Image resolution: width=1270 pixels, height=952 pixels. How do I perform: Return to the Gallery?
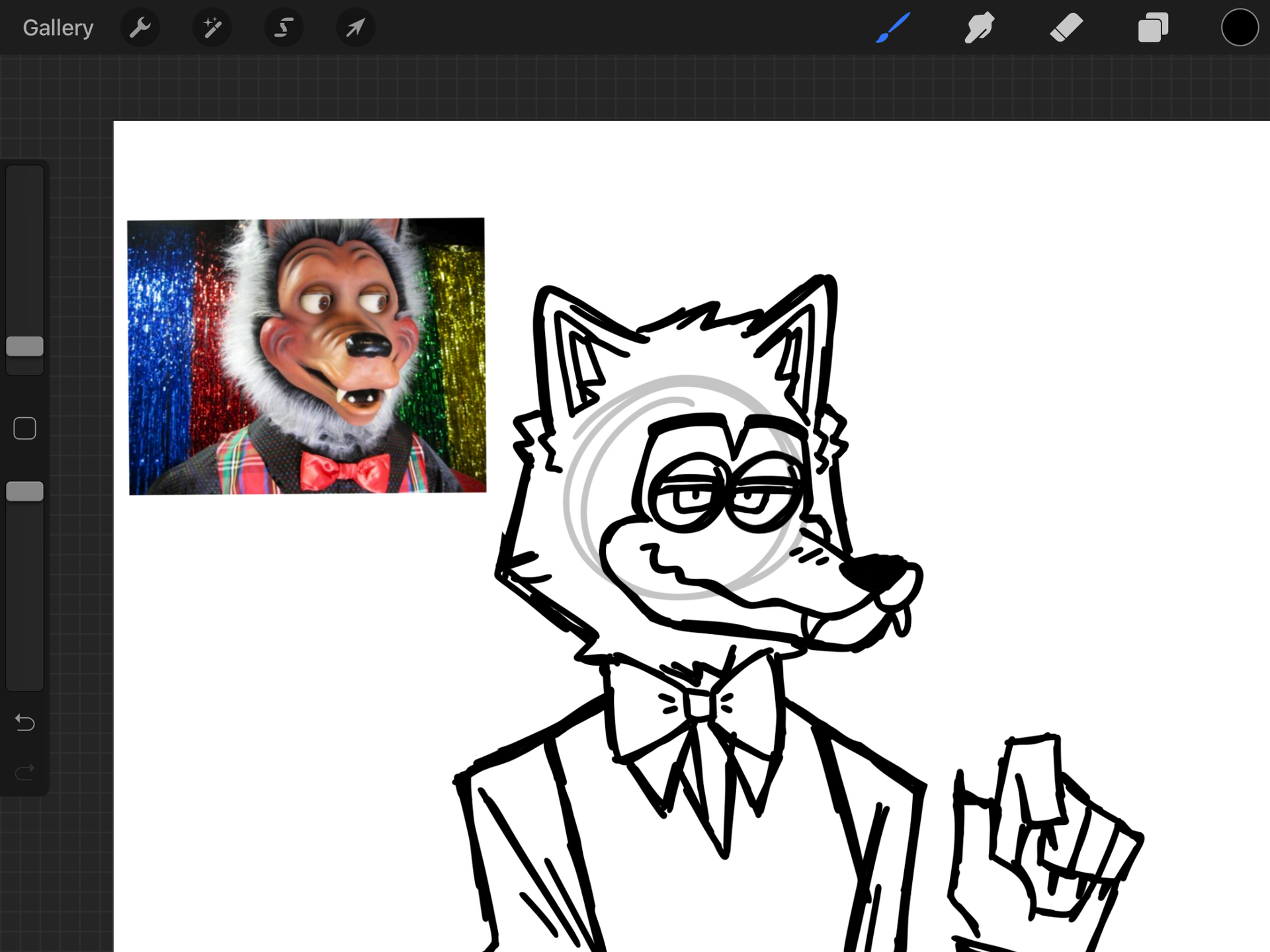pyautogui.click(x=58, y=28)
